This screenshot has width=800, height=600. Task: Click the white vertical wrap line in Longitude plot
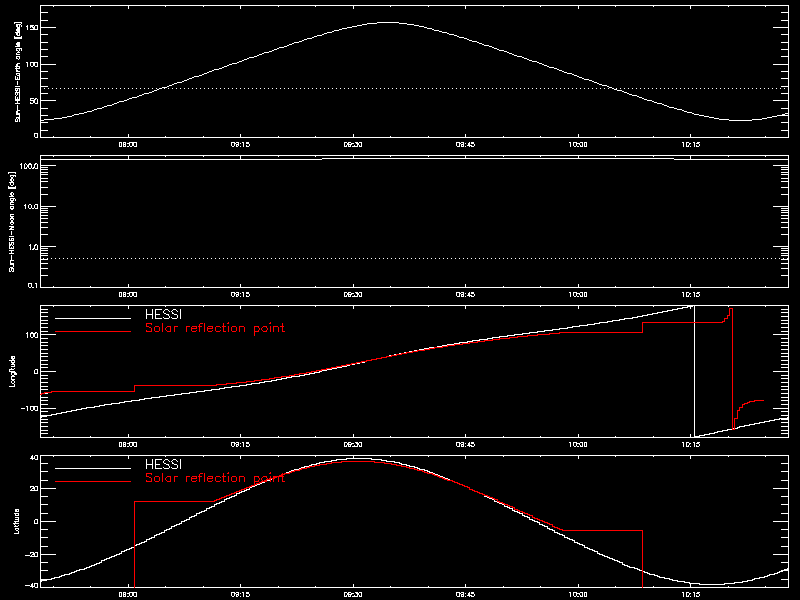[694, 371]
